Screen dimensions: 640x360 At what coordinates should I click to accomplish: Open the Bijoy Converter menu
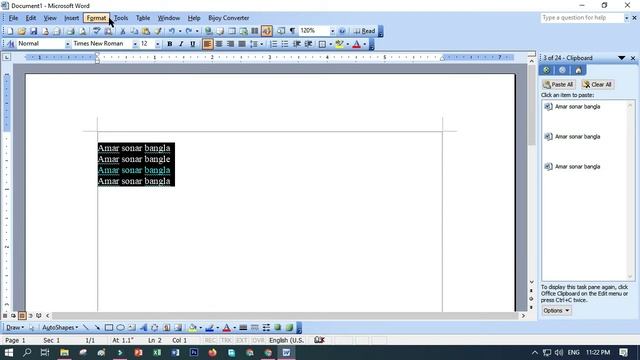(229, 18)
